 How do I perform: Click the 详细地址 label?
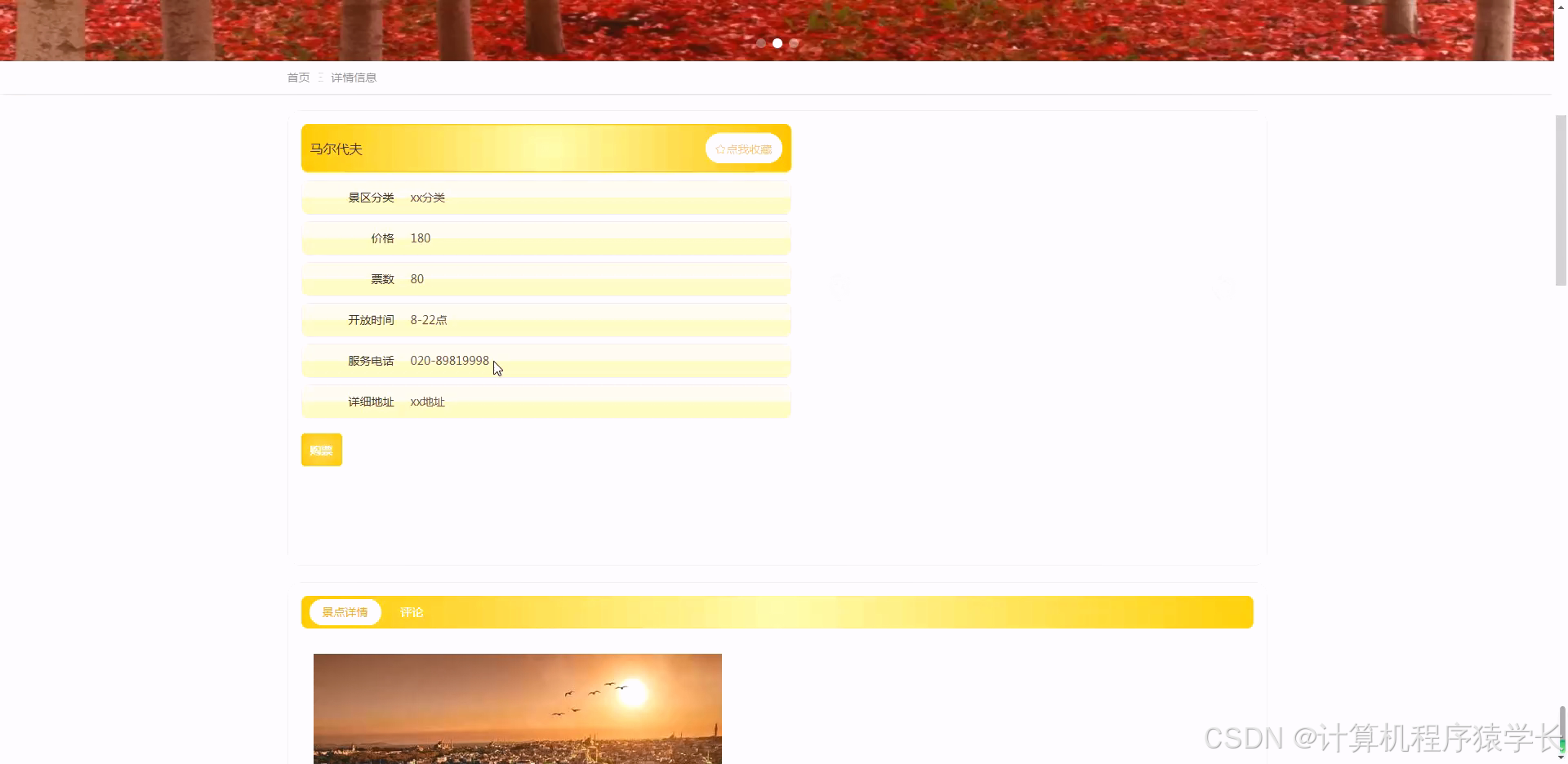click(371, 402)
